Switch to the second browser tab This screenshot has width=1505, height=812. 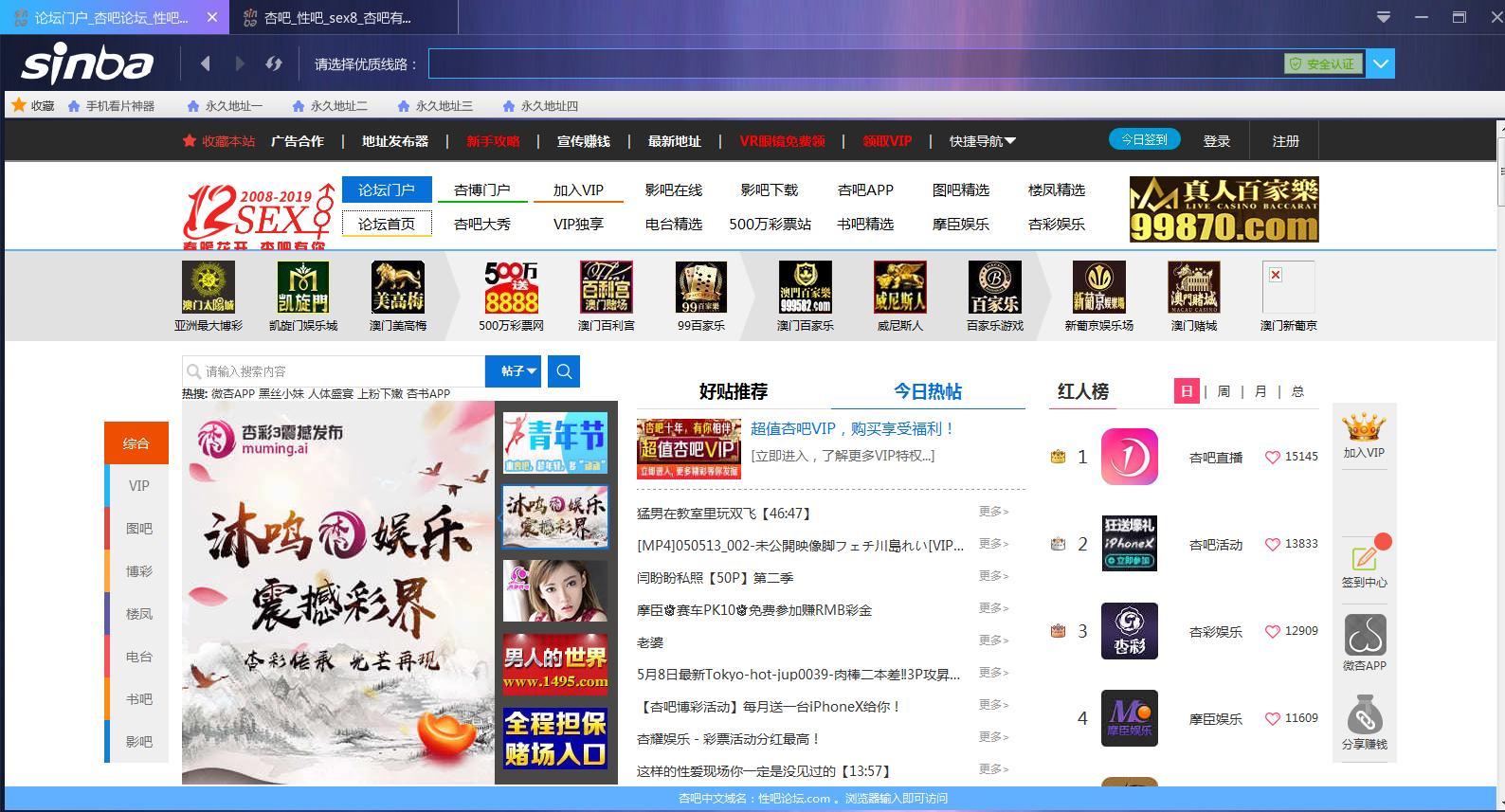343,17
